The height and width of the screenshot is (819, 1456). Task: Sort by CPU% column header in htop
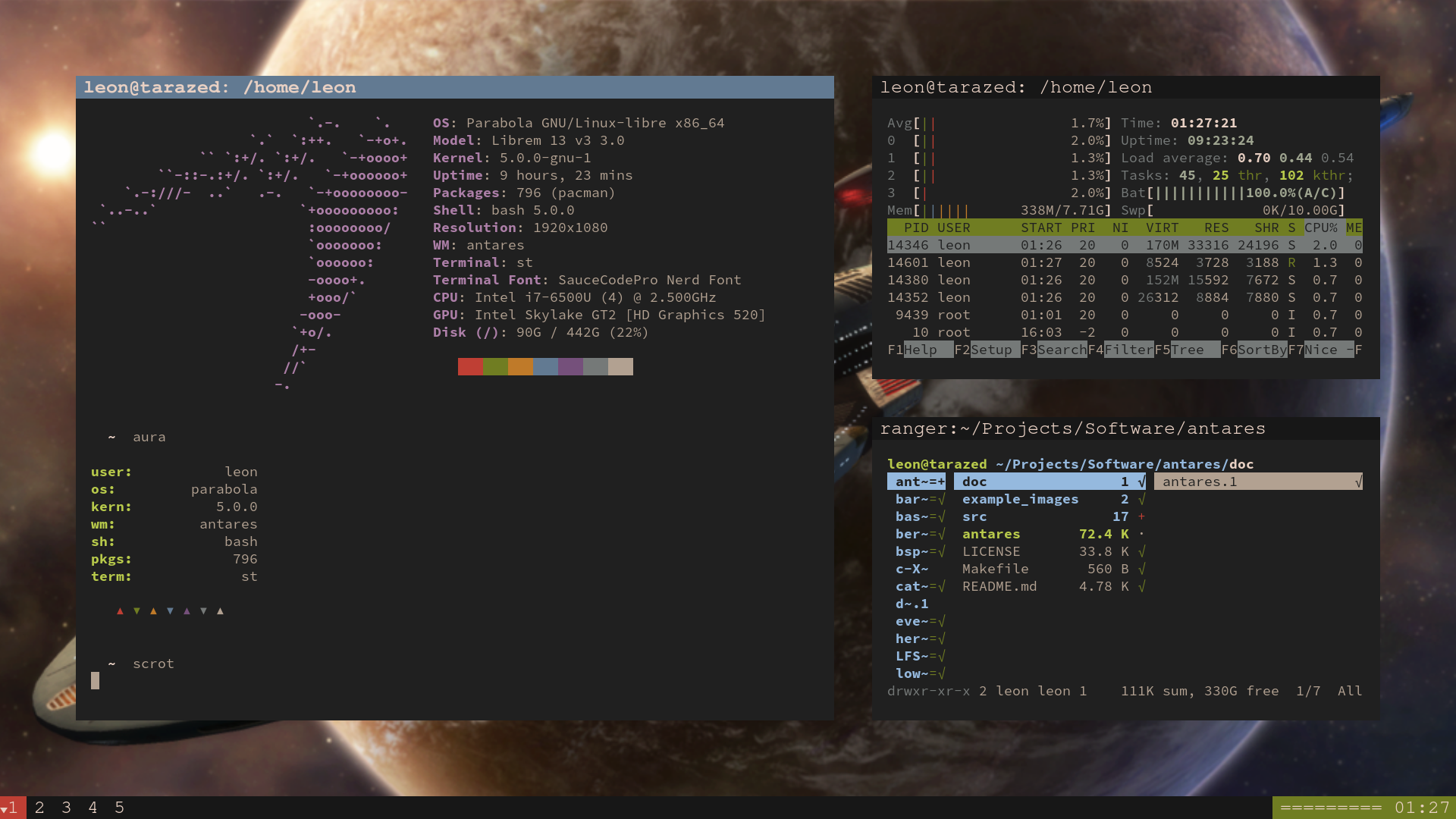click(1320, 227)
